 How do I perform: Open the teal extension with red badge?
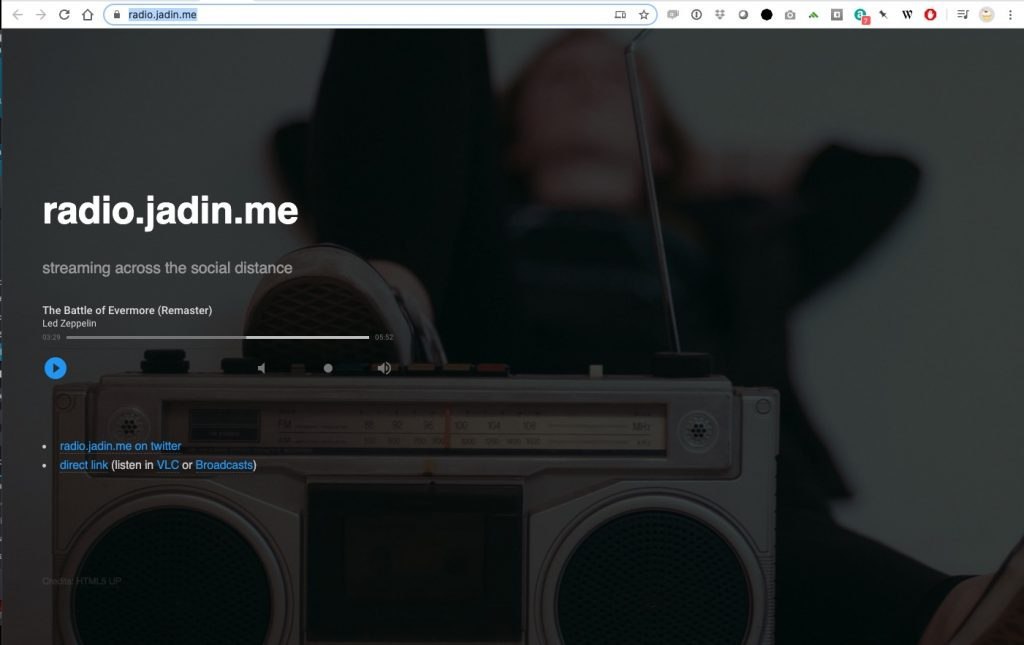coord(861,15)
